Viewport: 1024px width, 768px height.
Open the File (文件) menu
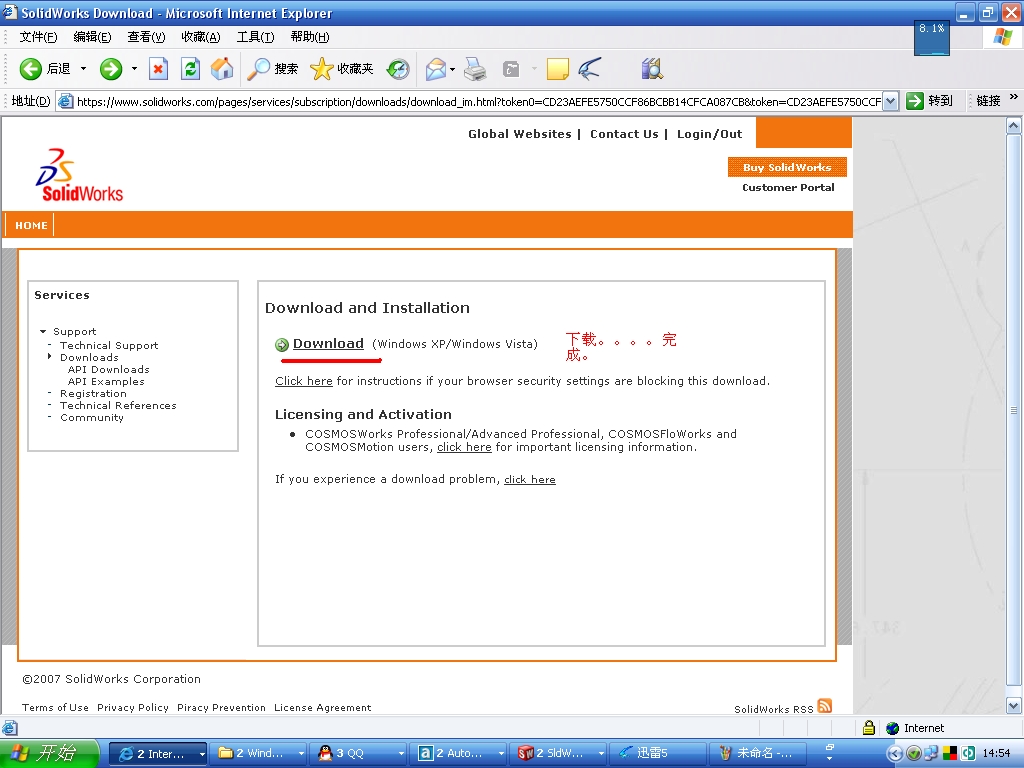click(x=38, y=37)
